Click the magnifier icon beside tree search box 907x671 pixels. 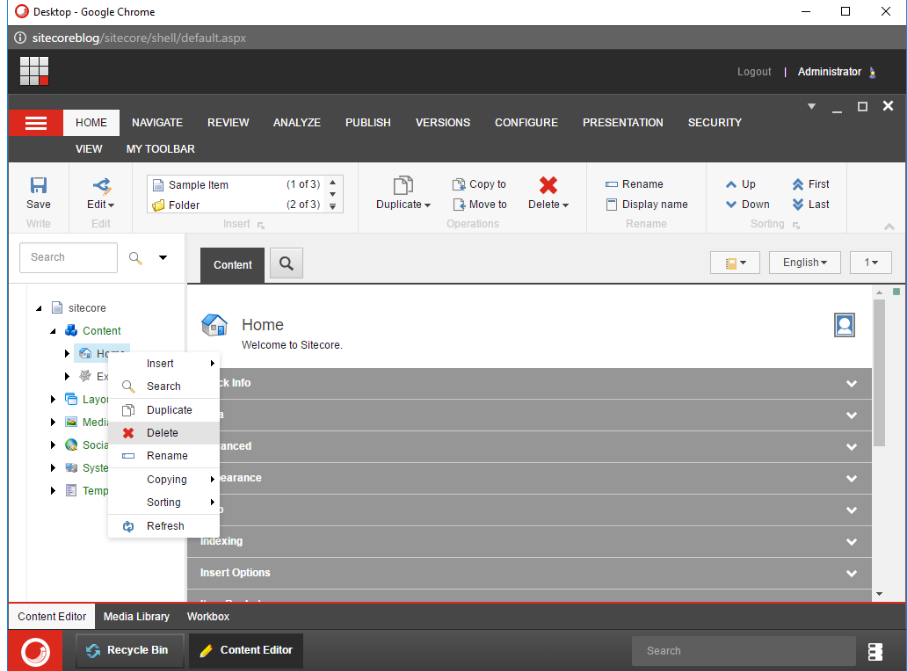click(x=135, y=257)
